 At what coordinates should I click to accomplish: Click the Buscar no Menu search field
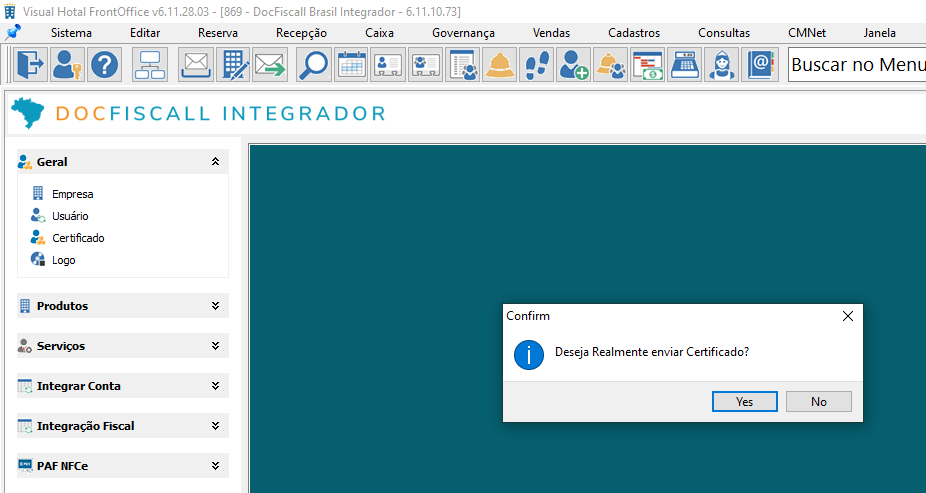coord(857,64)
